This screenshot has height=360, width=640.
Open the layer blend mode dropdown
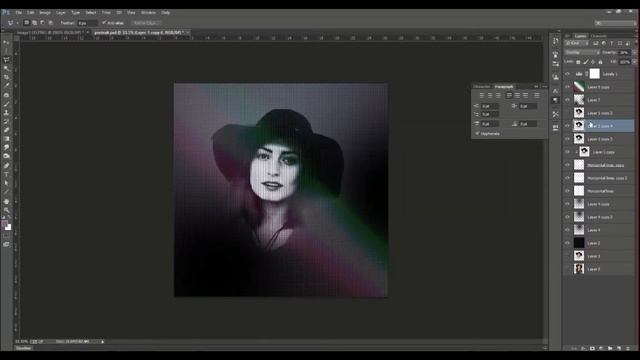[x=582, y=53]
